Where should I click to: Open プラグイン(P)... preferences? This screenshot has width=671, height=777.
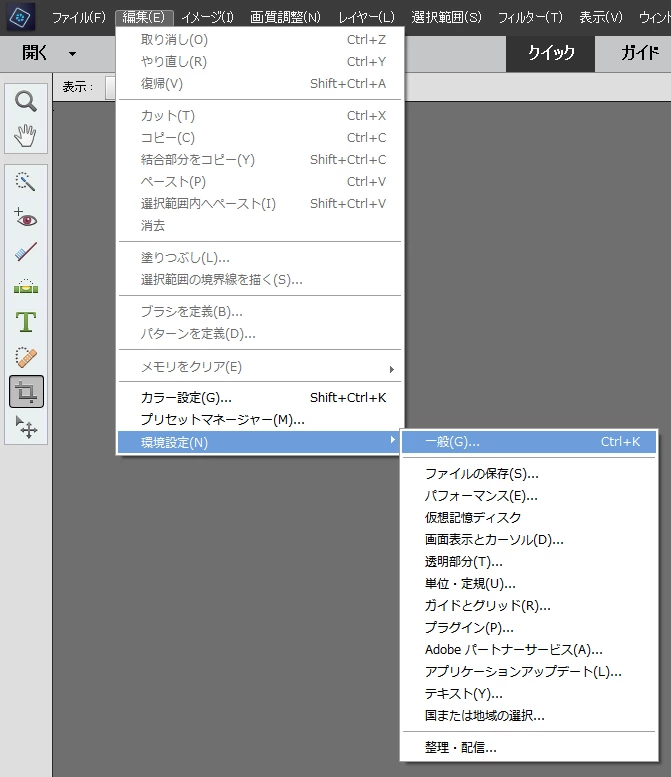pos(529,627)
